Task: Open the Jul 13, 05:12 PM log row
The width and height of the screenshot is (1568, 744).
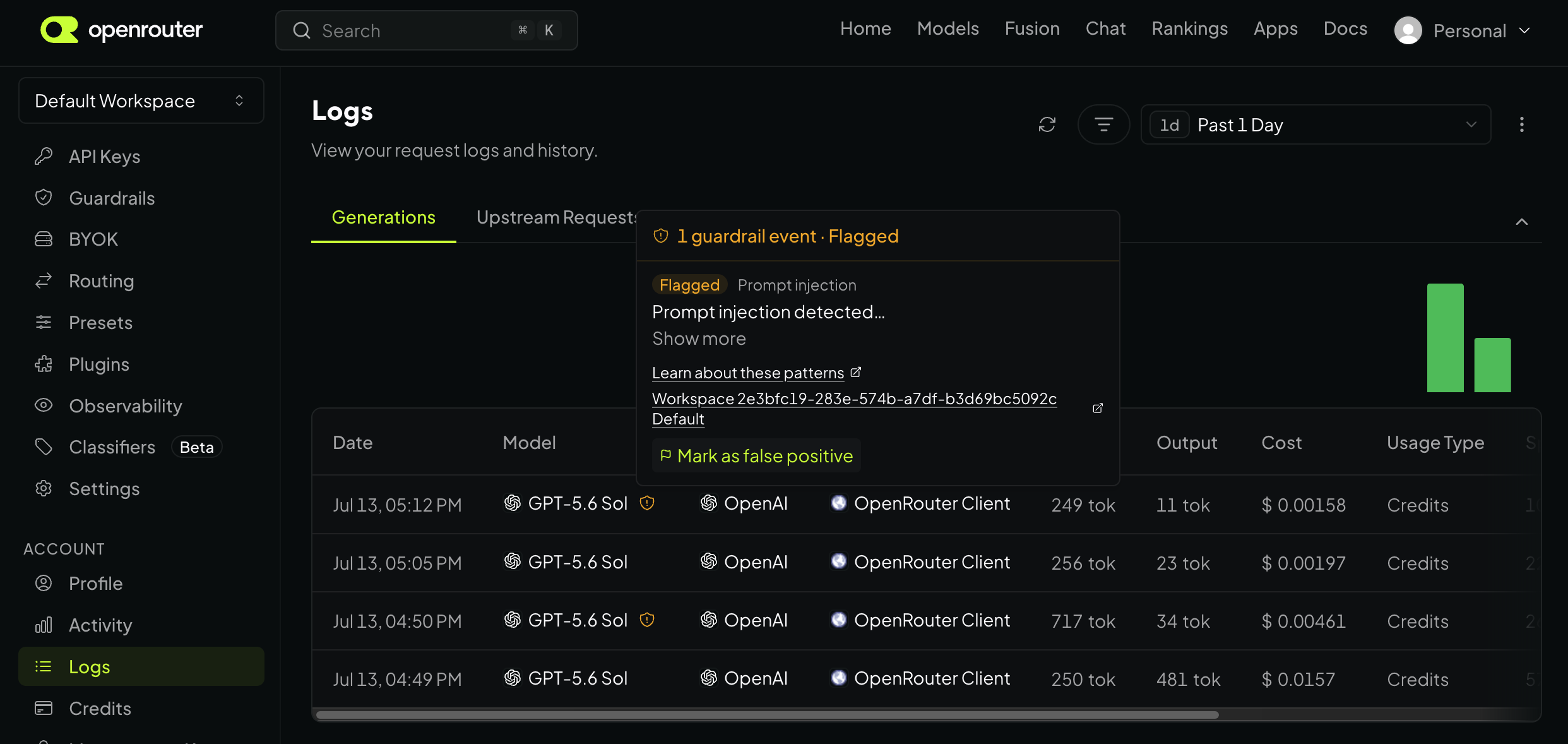Action: (926, 505)
